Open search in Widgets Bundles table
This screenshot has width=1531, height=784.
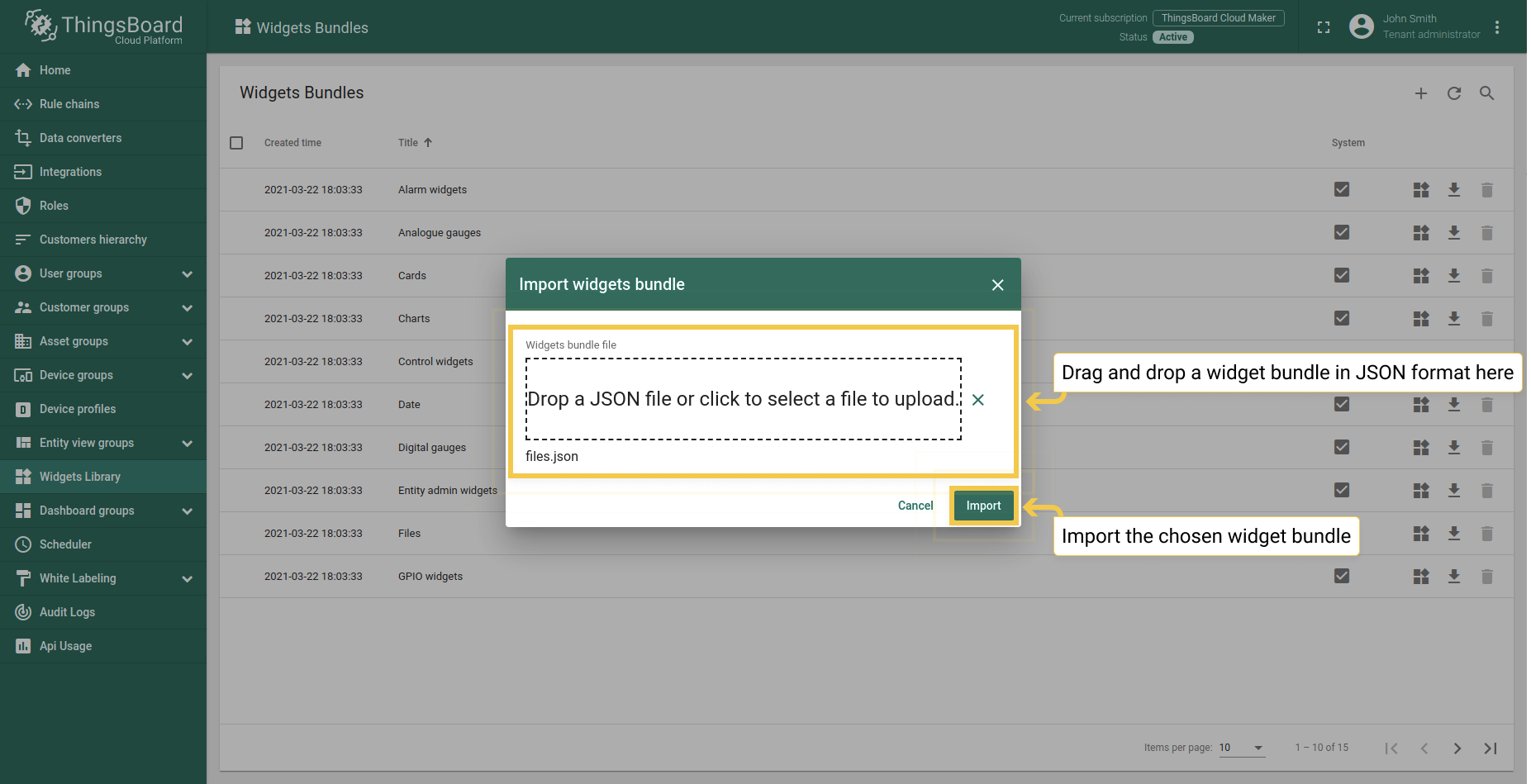click(x=1487, y=93)
